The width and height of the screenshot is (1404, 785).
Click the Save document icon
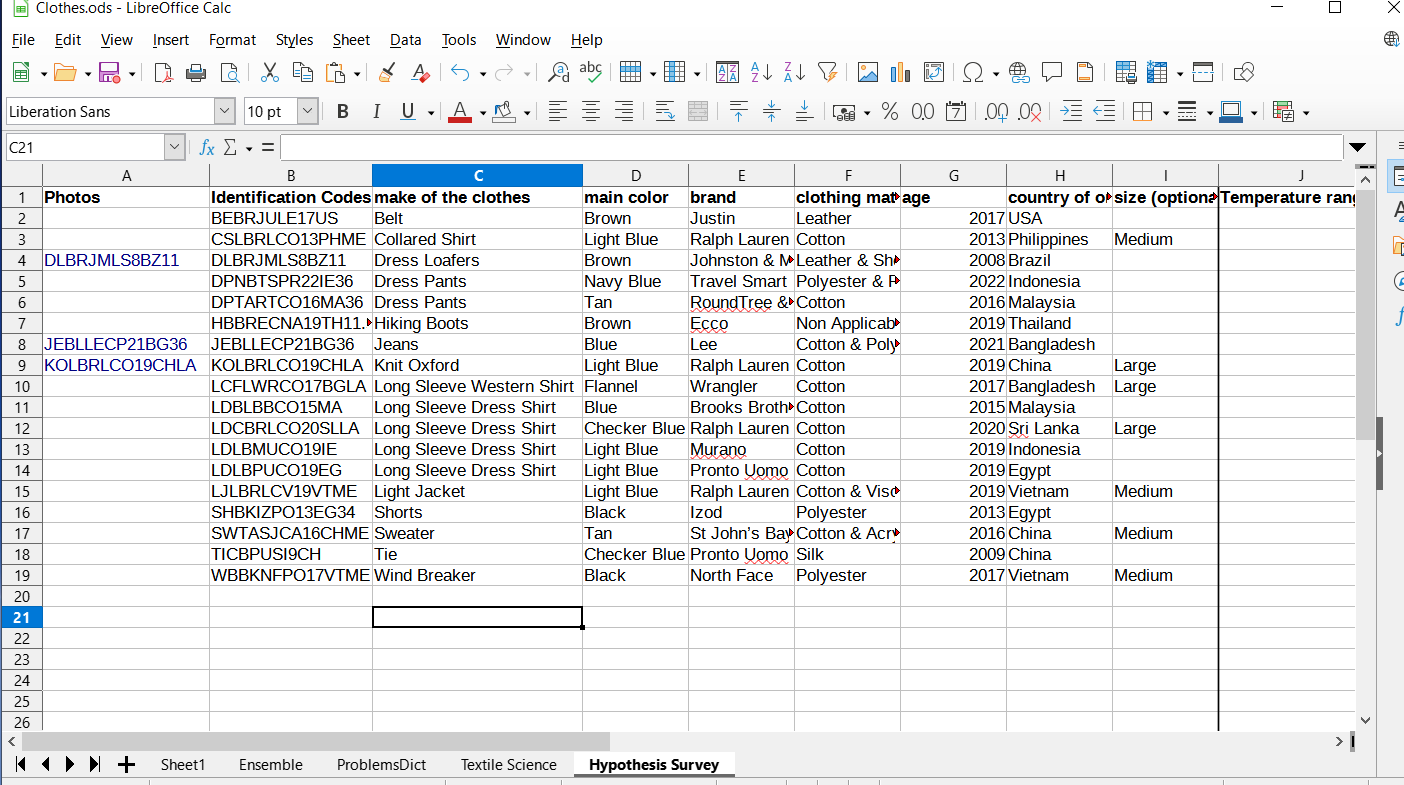coord(109,72)
